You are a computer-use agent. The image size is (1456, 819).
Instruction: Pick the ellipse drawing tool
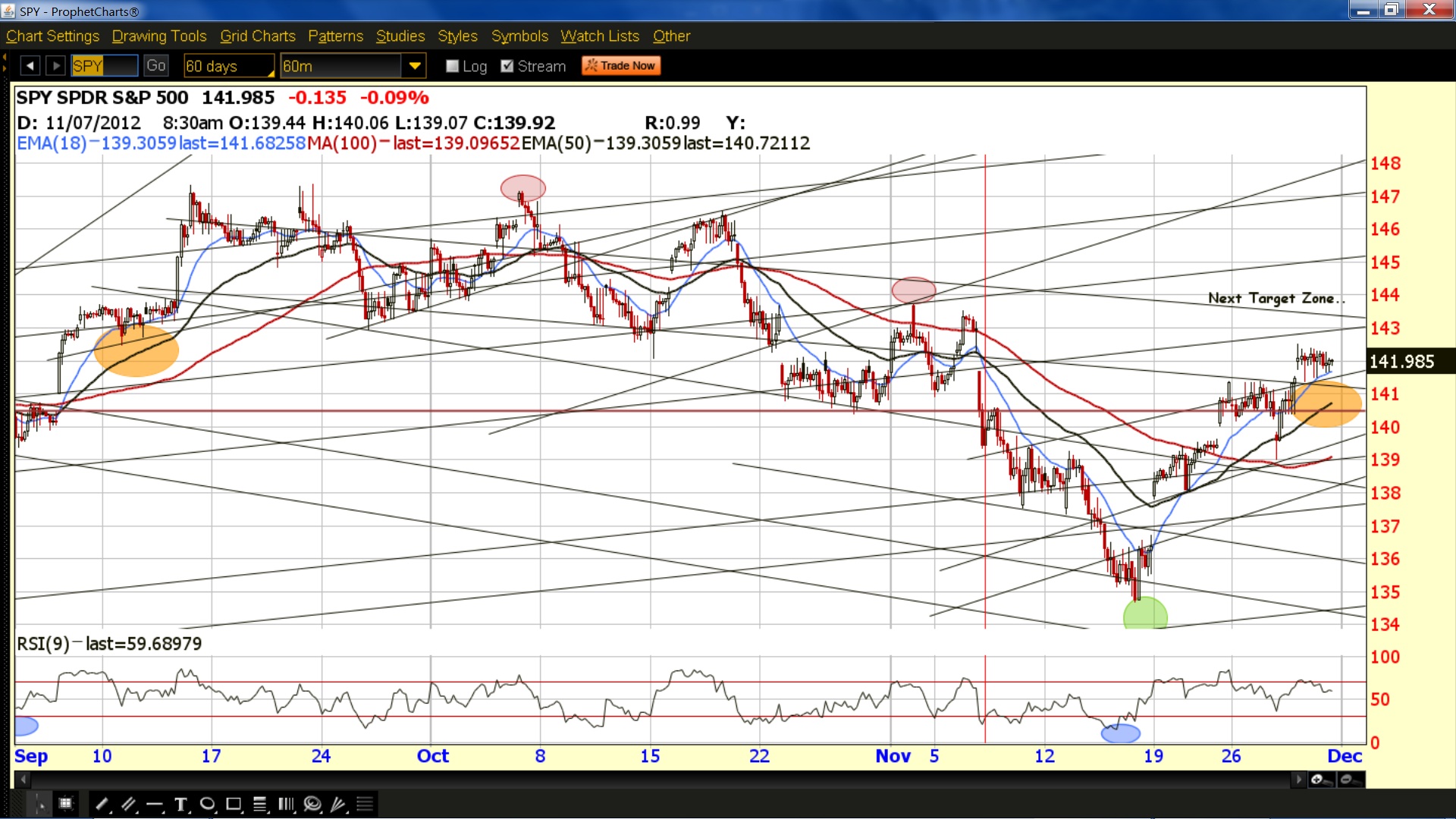[x=207, y=804]
